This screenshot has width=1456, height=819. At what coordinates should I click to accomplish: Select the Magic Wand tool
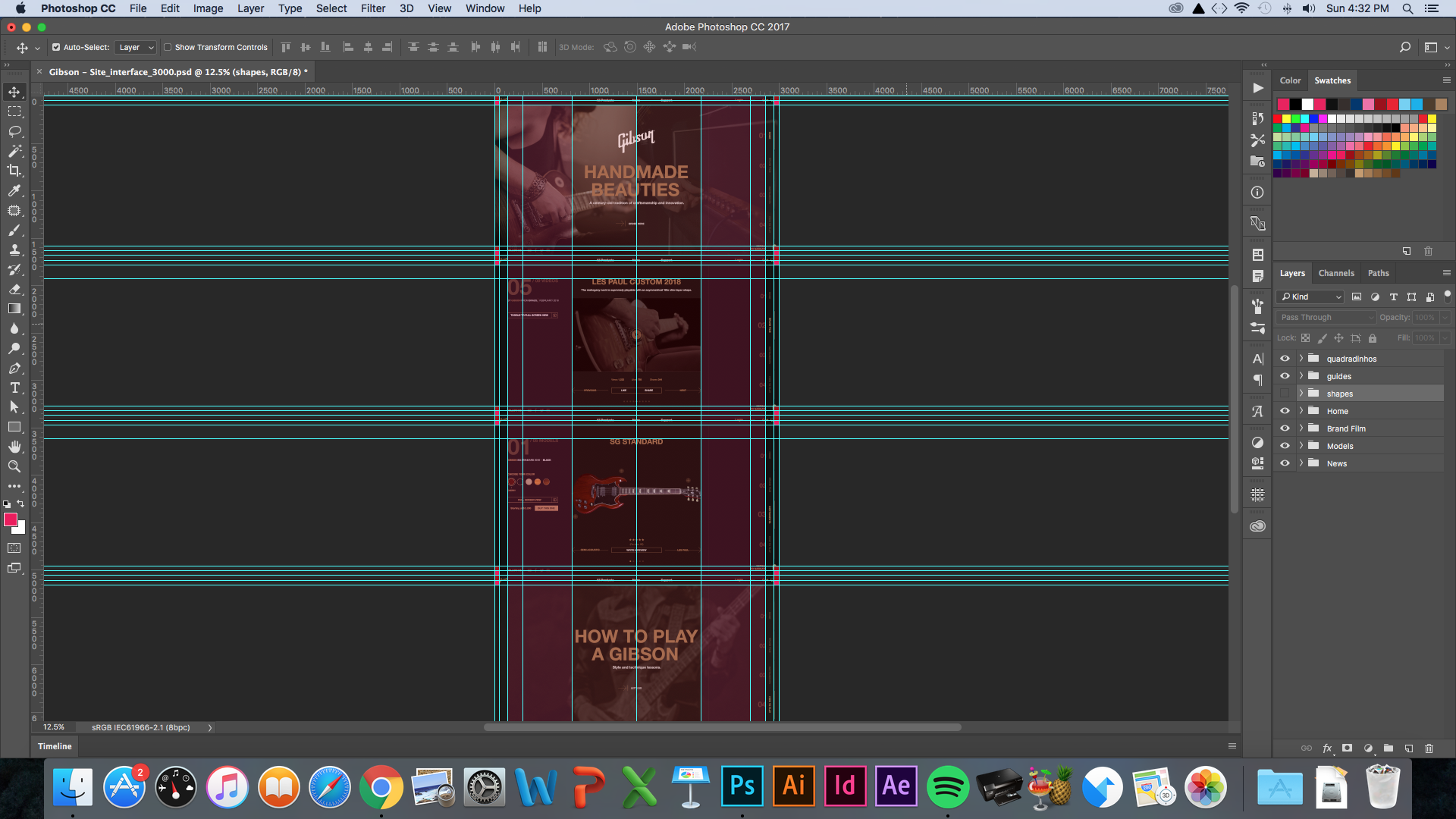(14, 151)
